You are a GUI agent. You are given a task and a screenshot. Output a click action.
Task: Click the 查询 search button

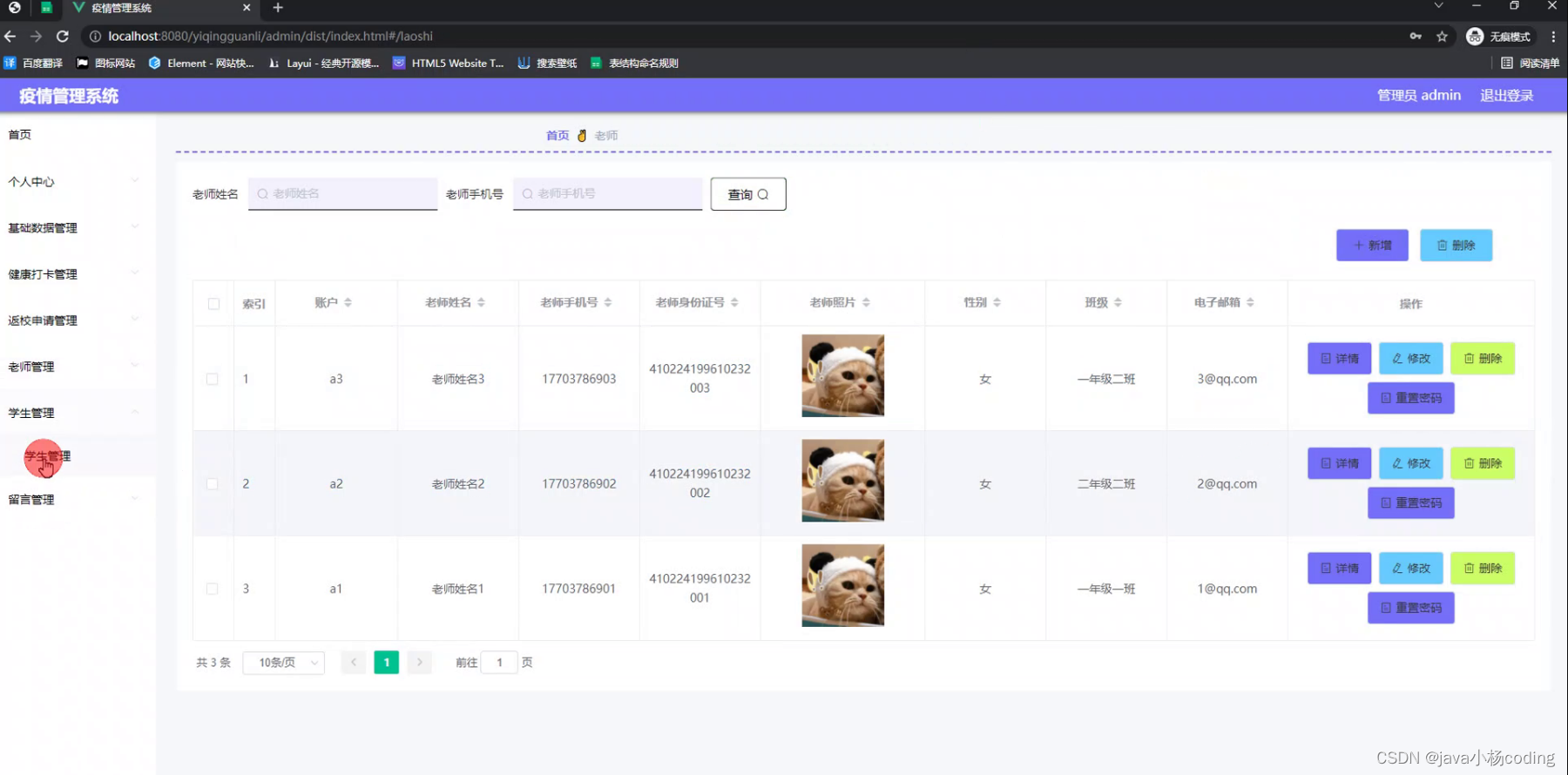[x=748, y=194]
